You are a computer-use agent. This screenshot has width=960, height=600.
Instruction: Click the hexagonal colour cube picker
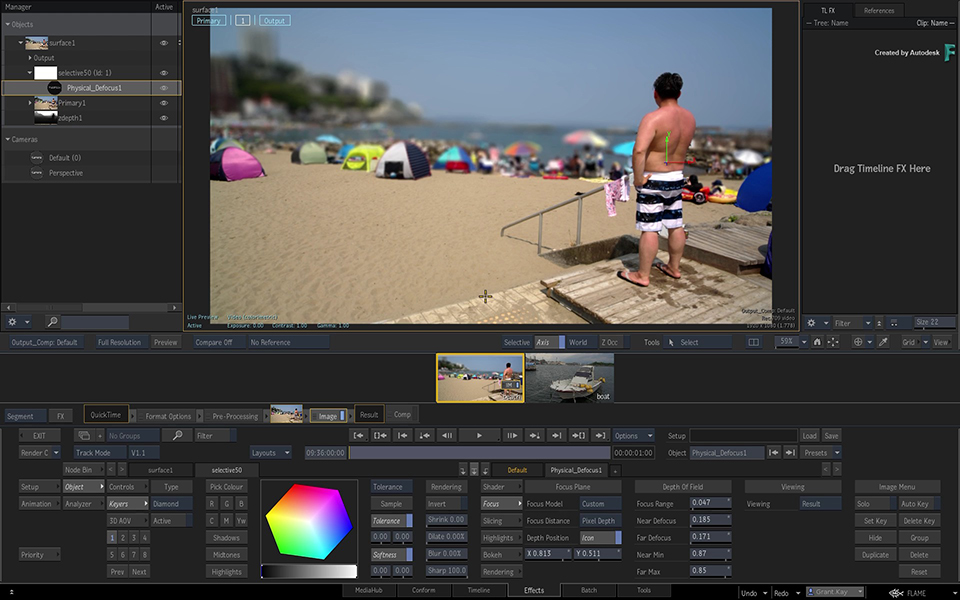point(308,521)
